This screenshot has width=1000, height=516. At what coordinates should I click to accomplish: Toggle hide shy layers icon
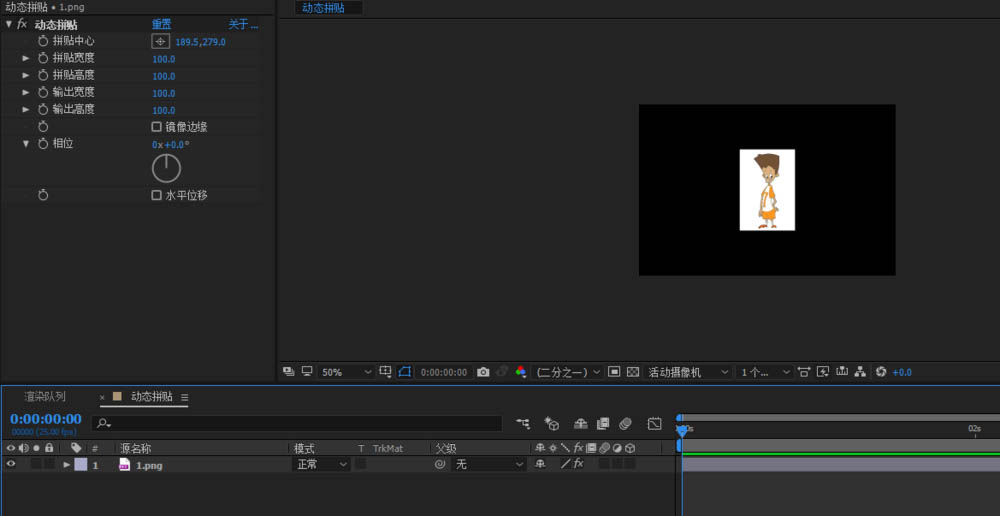click(580, 423)
